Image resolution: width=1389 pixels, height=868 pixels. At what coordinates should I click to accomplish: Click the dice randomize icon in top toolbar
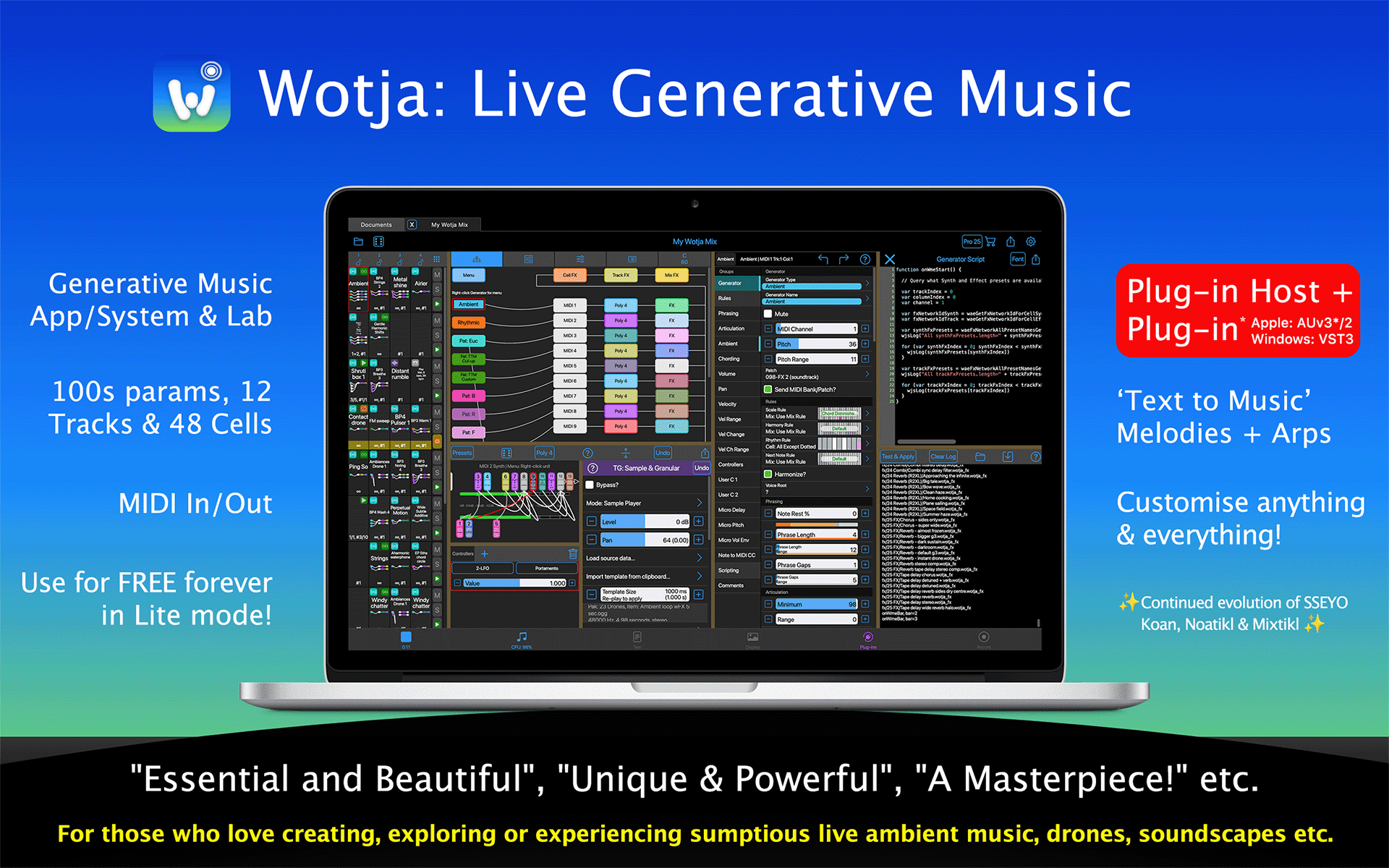pos(378,242)
